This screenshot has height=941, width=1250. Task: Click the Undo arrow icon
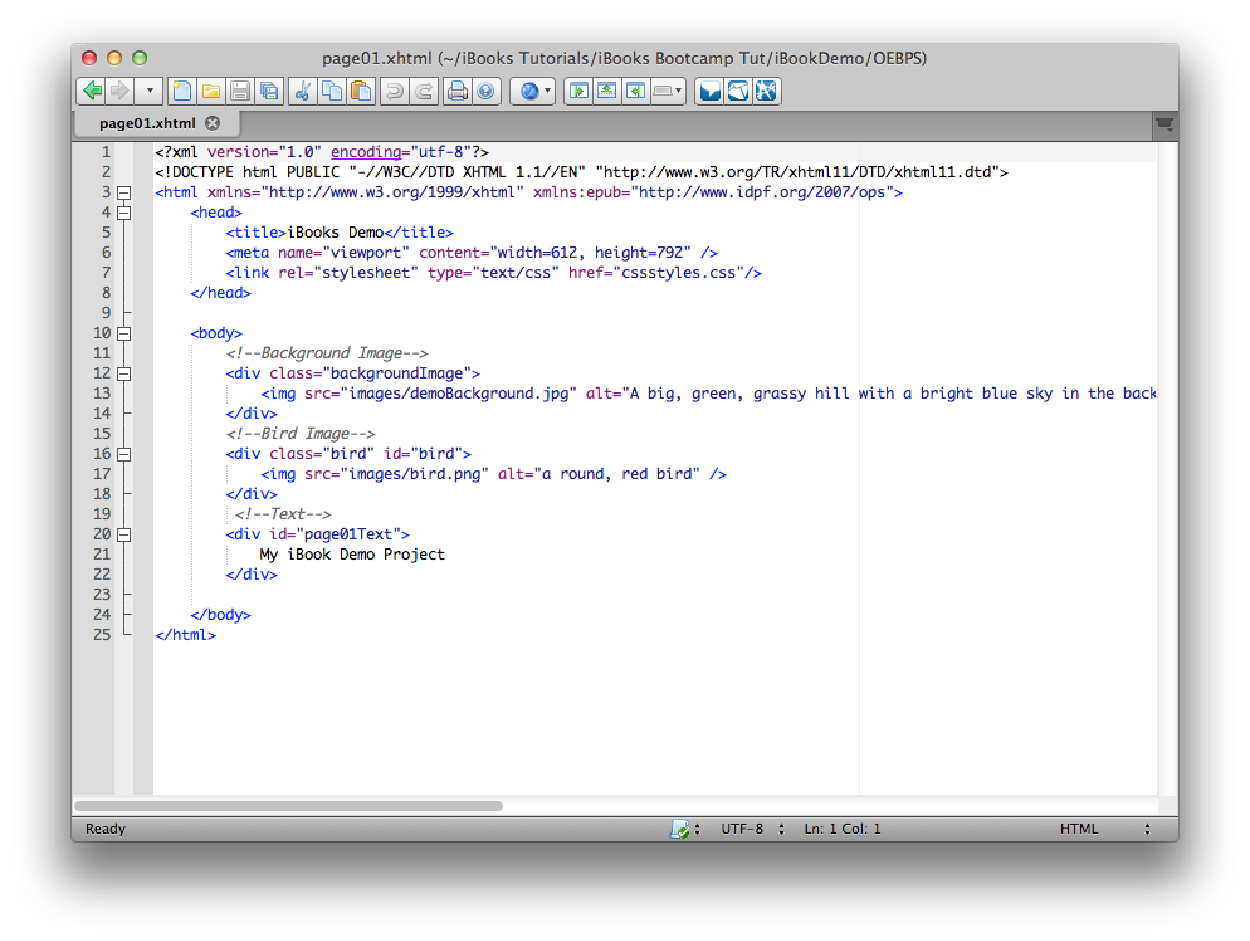point(394,91)
